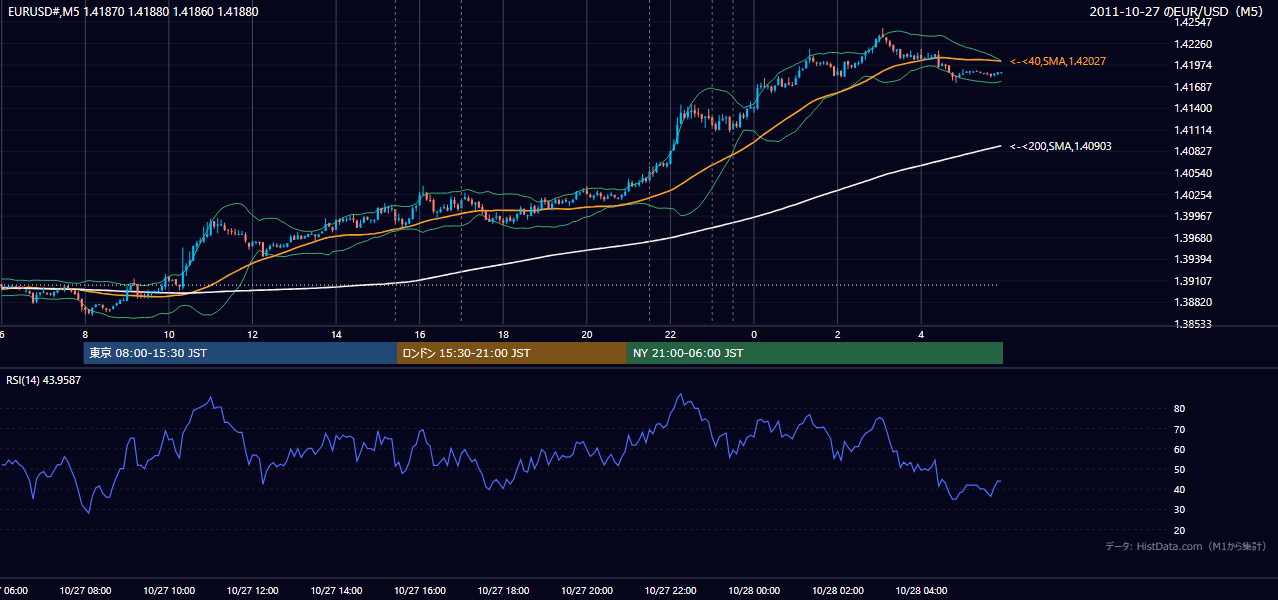The height and width of the screenshot is (600, 1278).
Task: Click RSI axis level 40
Action: click(x=1180, y=489)
